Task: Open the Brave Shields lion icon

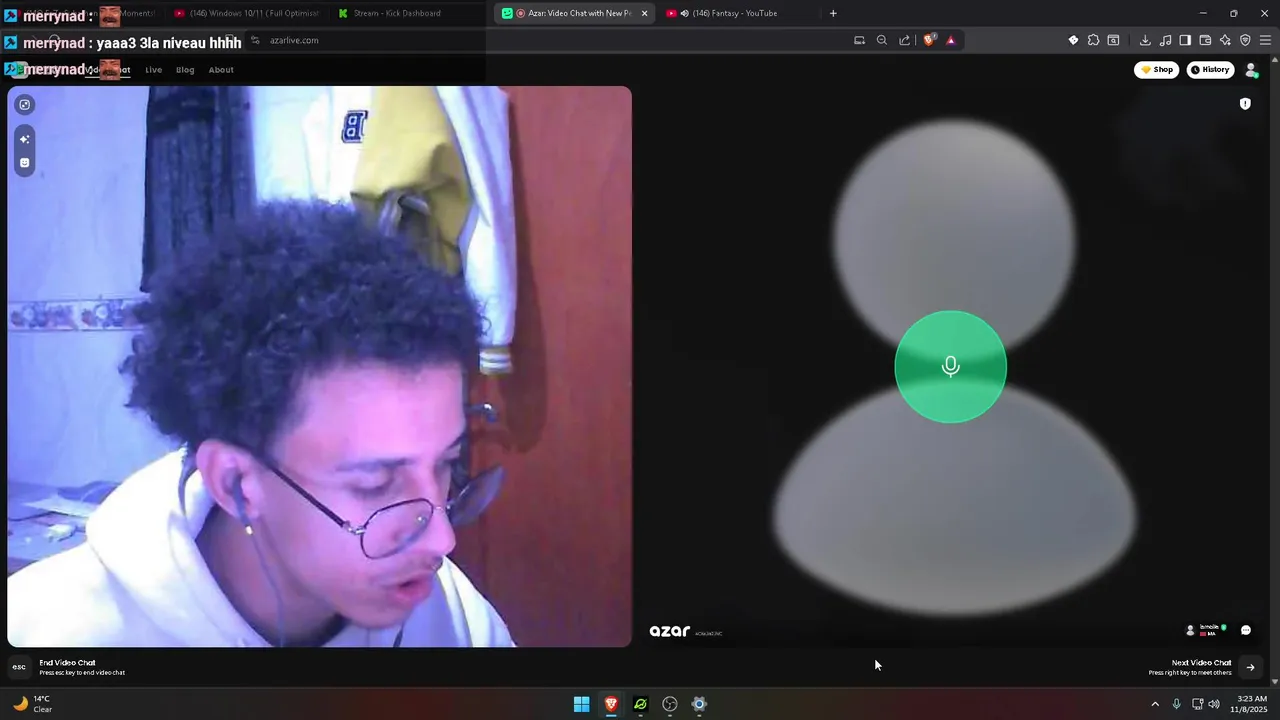Action: pos(929,40)
